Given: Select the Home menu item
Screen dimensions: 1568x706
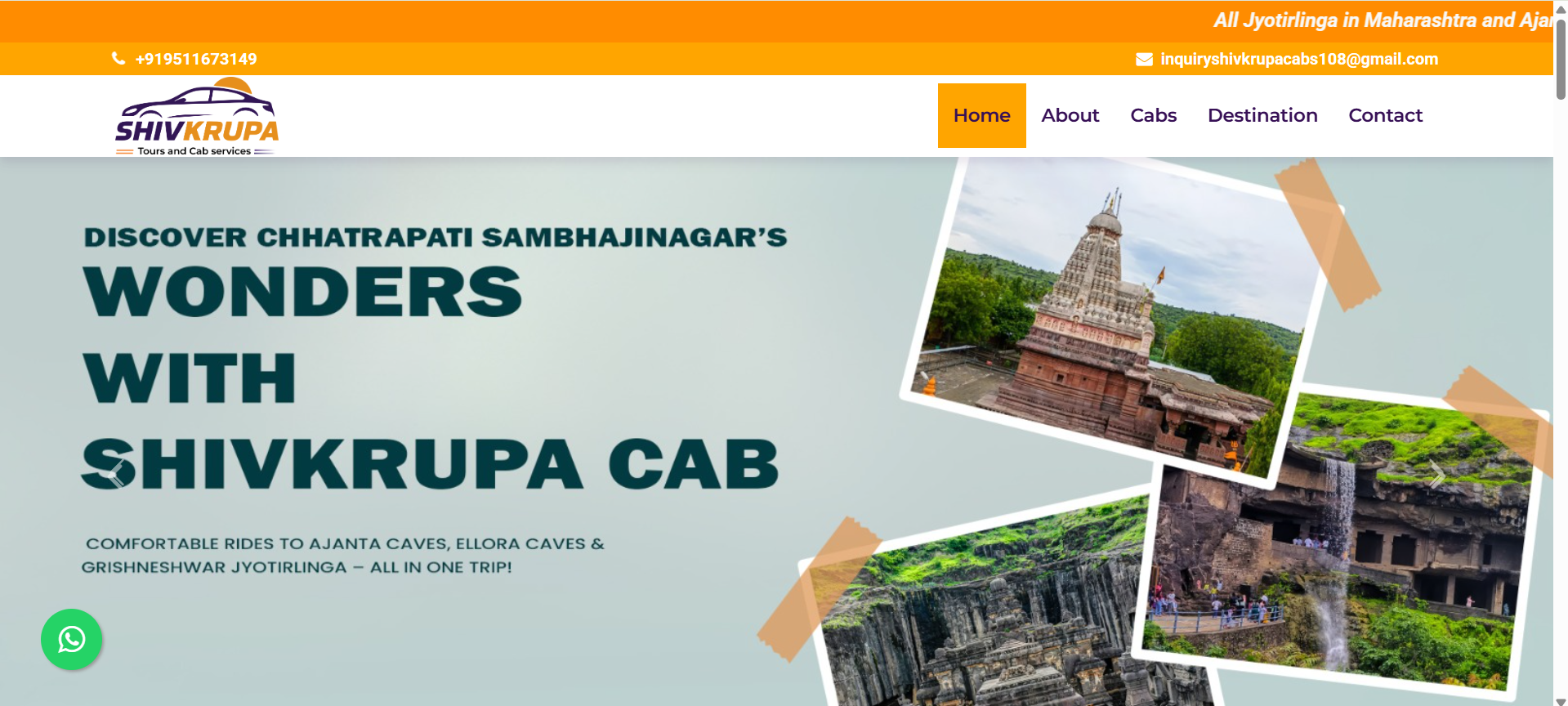Looking at the screenshot, I should click(x=981, y=115).
